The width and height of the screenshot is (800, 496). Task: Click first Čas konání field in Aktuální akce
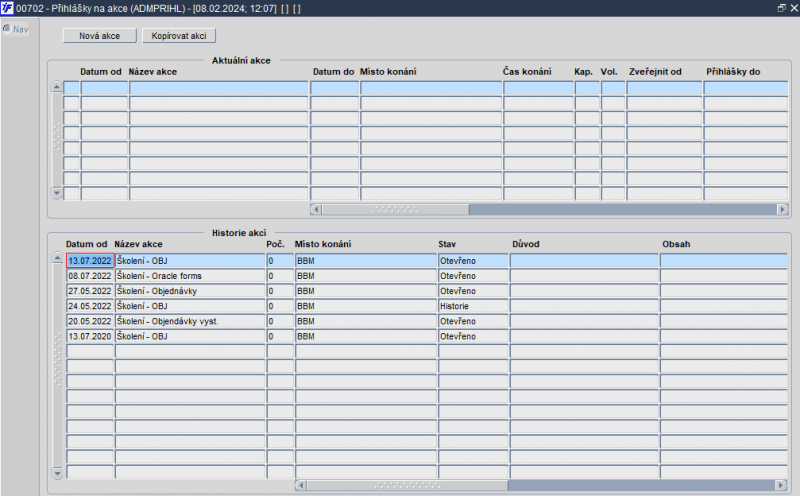pos(538,88)
